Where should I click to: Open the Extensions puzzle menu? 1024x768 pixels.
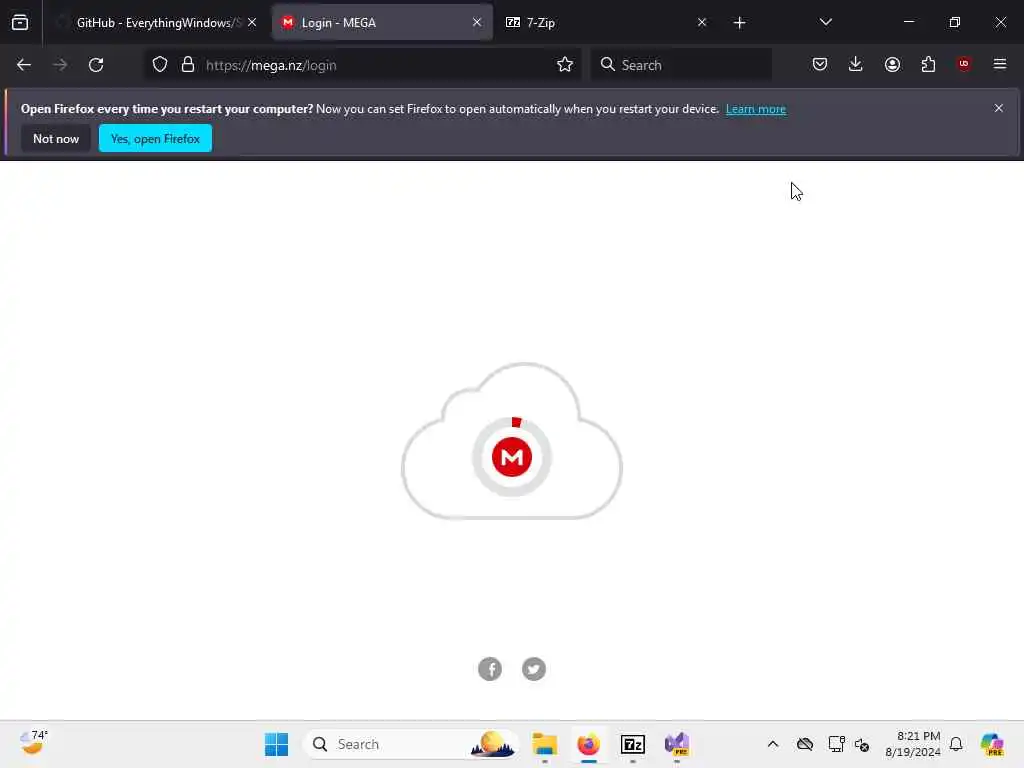click(928, 64)
